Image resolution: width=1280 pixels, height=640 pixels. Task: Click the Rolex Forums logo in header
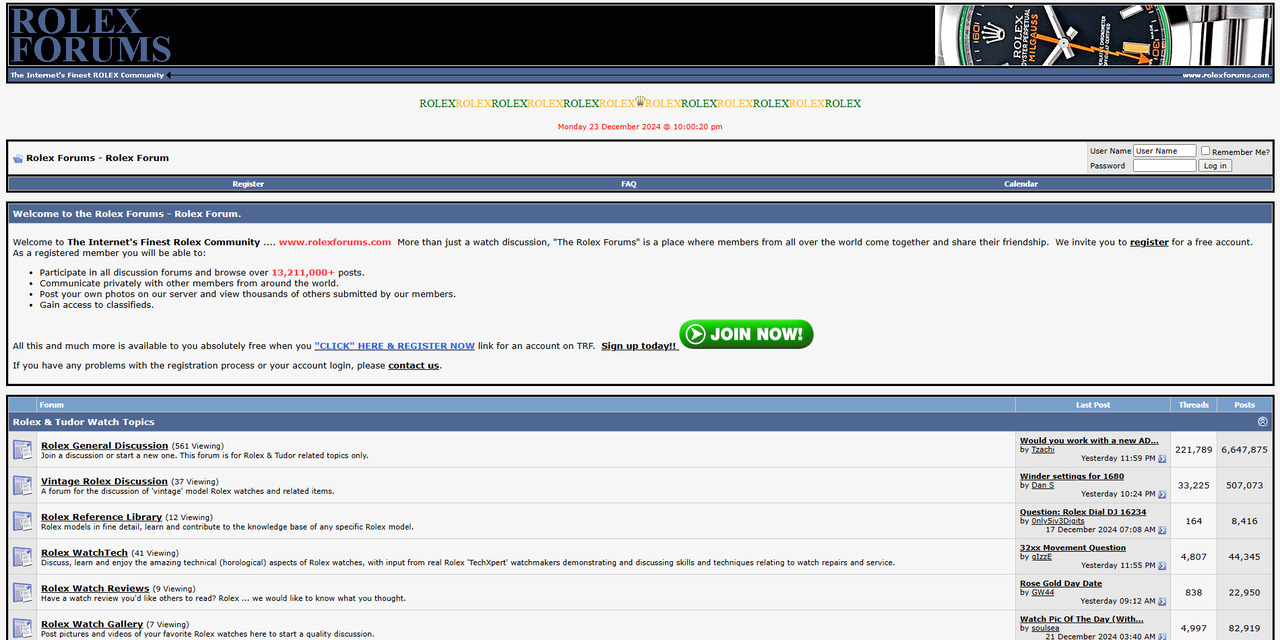pos(90,35)
